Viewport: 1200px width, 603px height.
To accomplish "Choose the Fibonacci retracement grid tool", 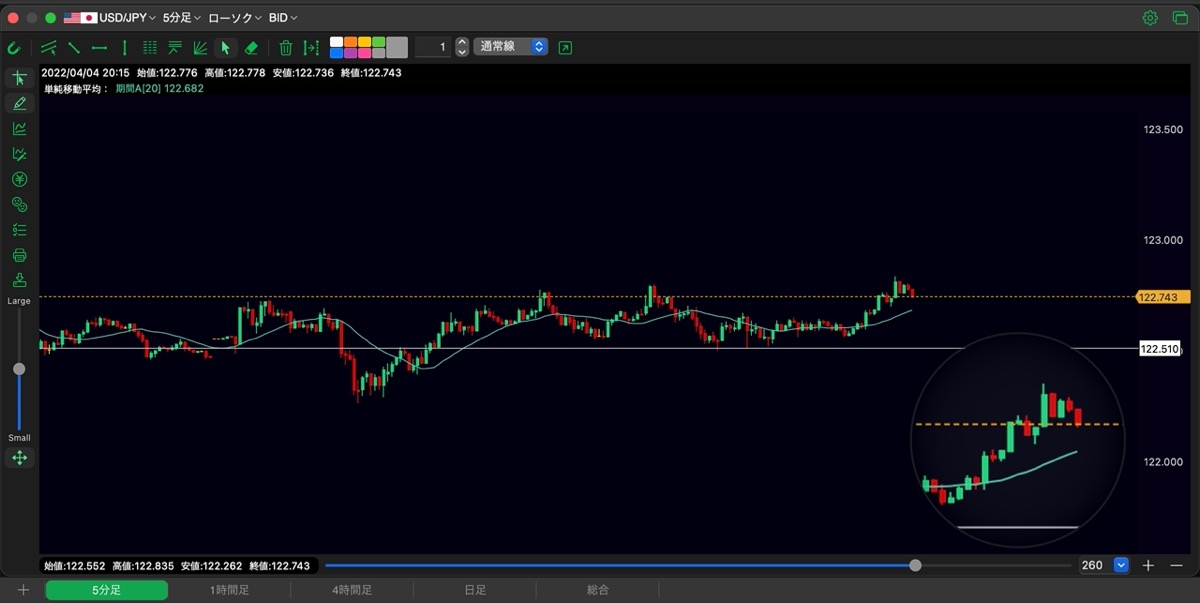I will (x=150, y=47).
